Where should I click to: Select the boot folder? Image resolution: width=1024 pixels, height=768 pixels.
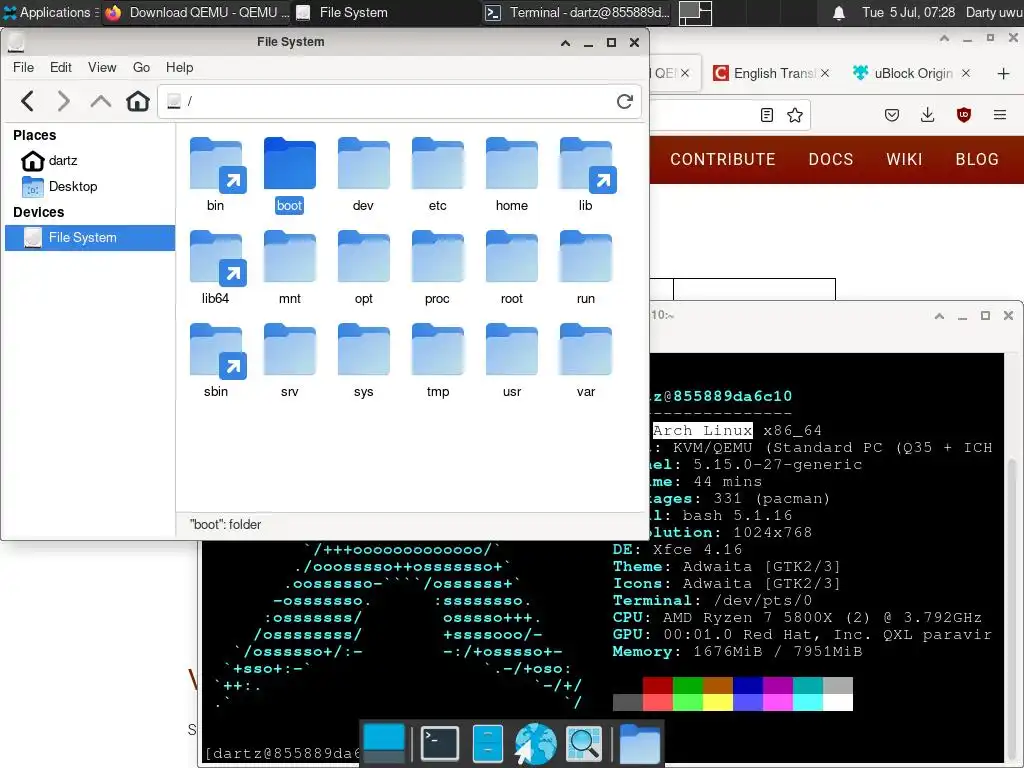(x=290, y=175)
